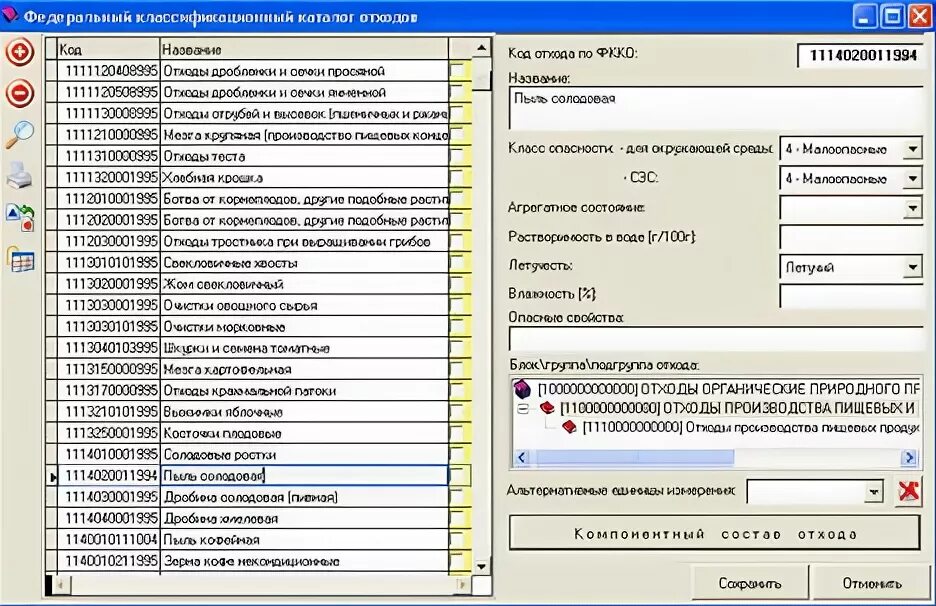Click the 'Растворимость в воде' input field
Image resolution: width=936 pixels, height=606 pixels.
coord(851,237)
